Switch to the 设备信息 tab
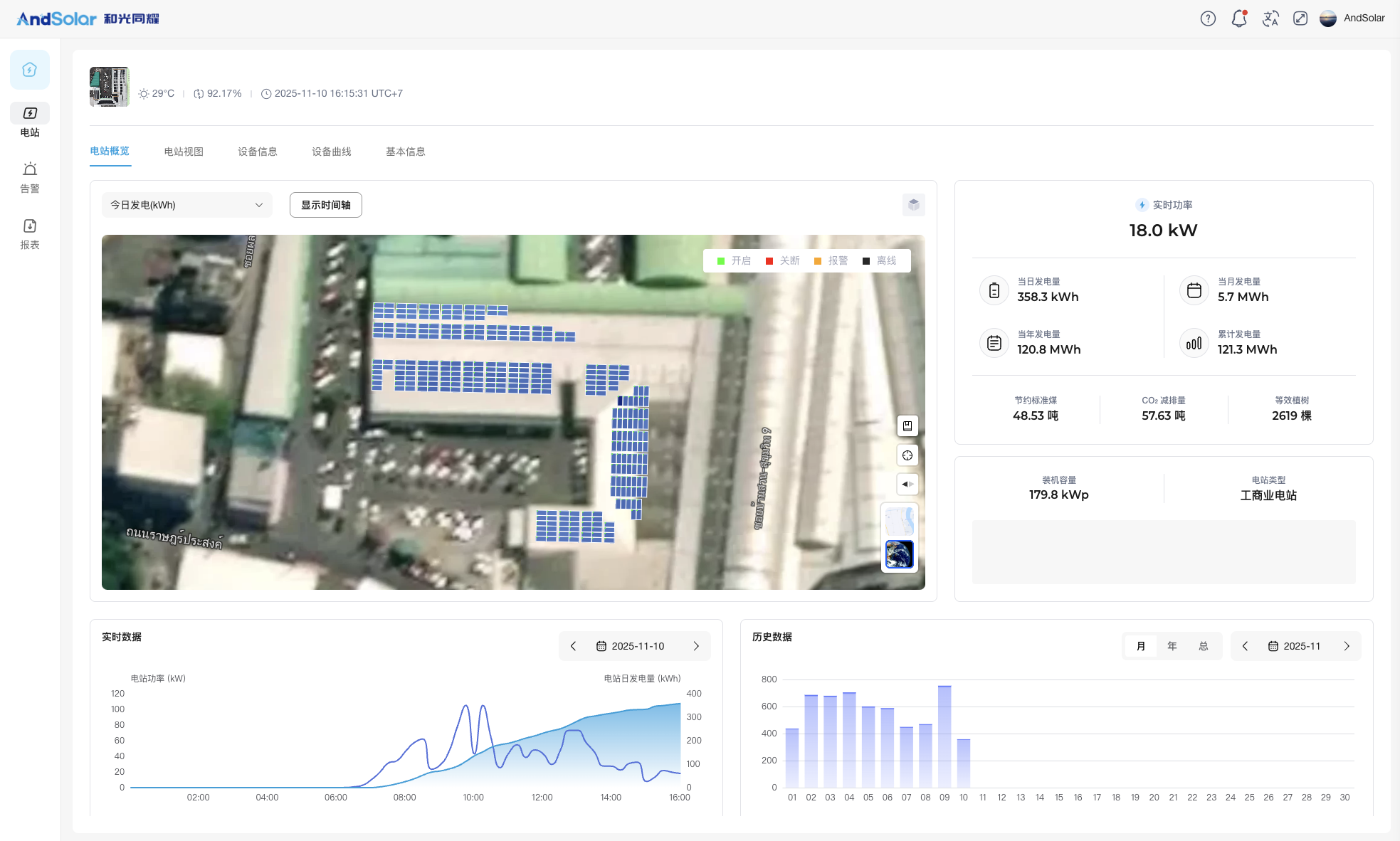Viewport: 1400px width, 841px height. point(258,152)
